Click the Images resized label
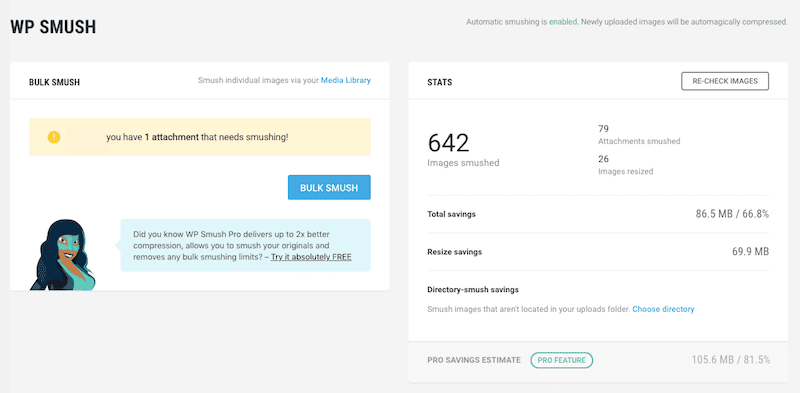 [626, 171]
